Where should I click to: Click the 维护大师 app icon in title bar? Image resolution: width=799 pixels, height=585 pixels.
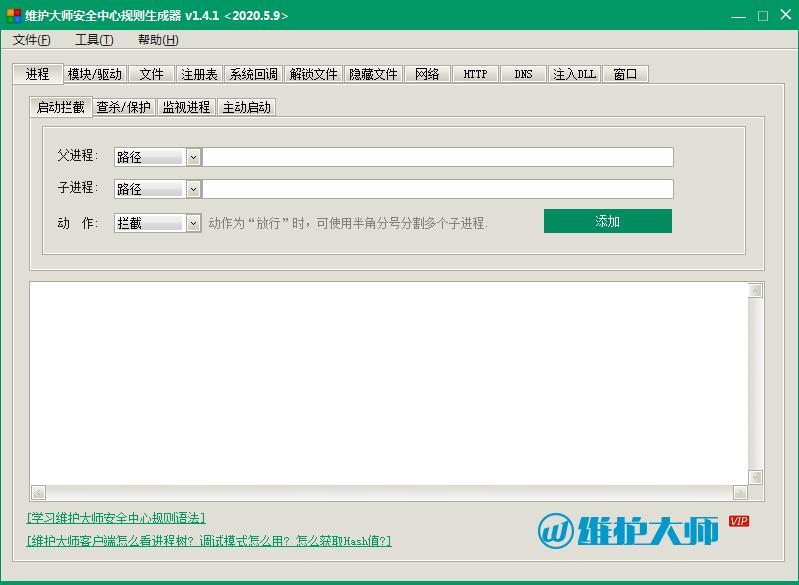pos(13,15)
